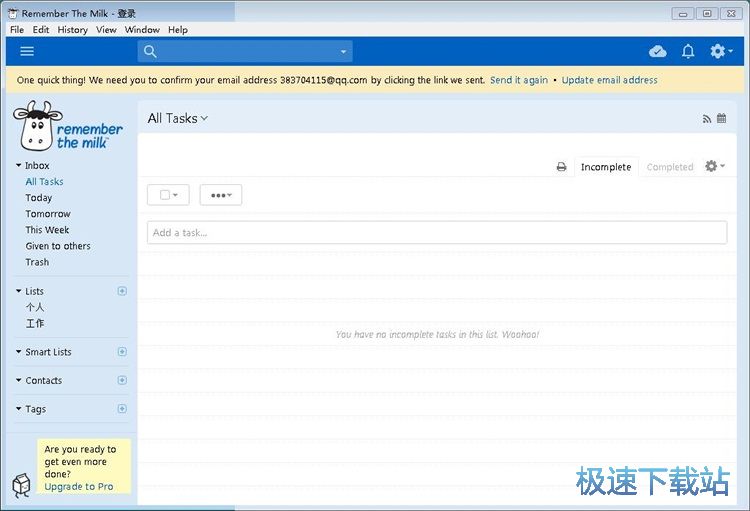
Task: Click Update email address link
Action: pyautogui.click(x=609, y=80)
